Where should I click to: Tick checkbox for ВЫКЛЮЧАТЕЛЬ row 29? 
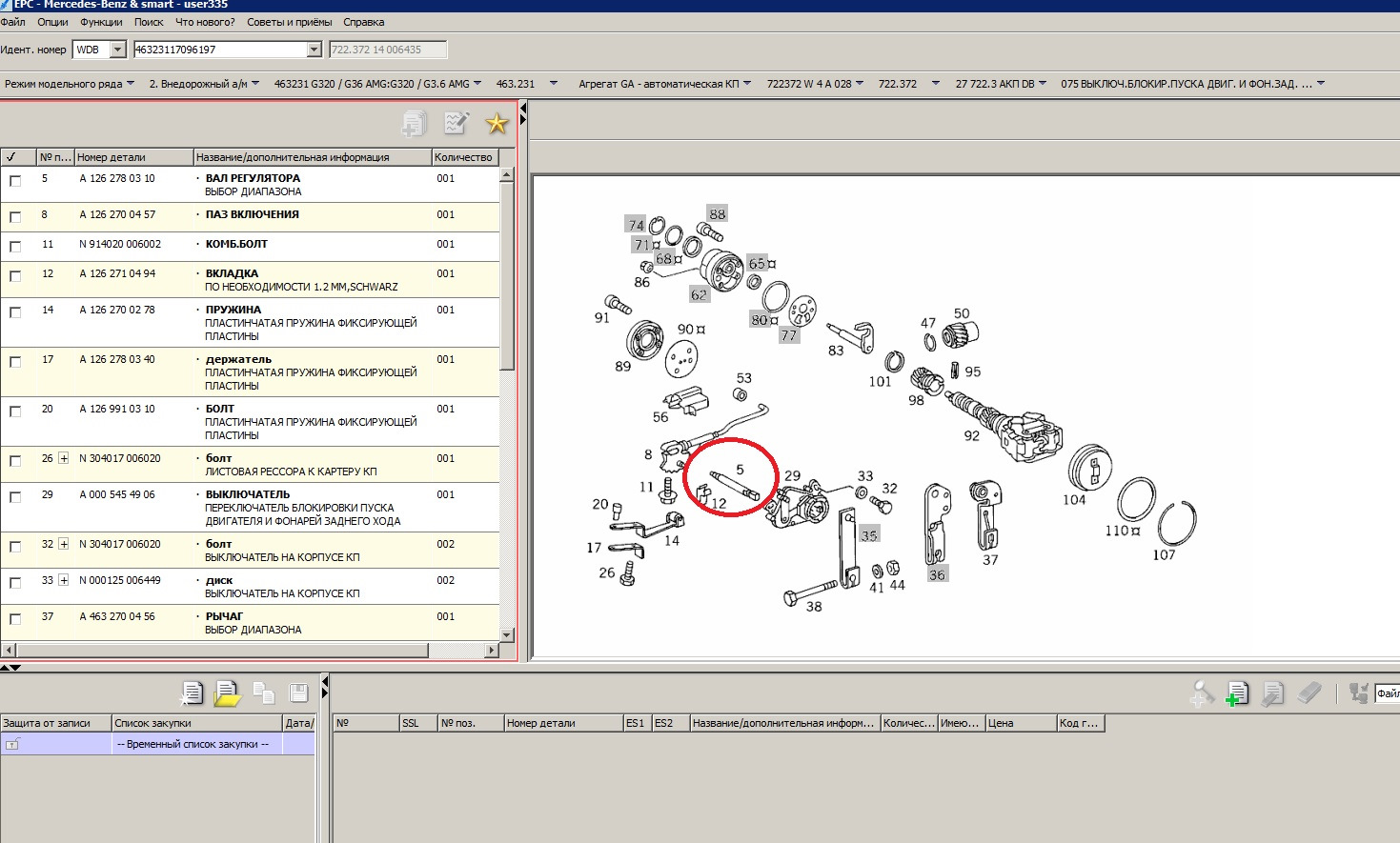(15, 497)
